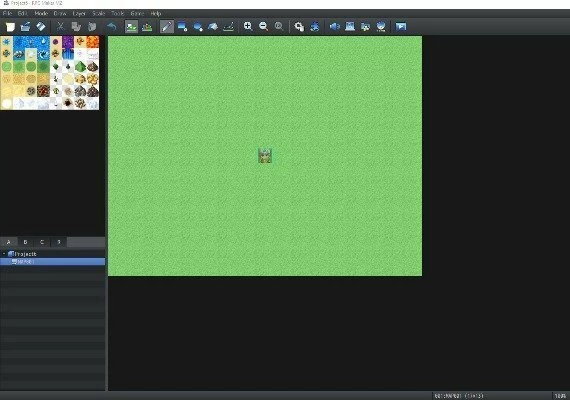Start Playtest with the play icon
The width and height of the screenshot is (570, 400).
click(401, 27)
